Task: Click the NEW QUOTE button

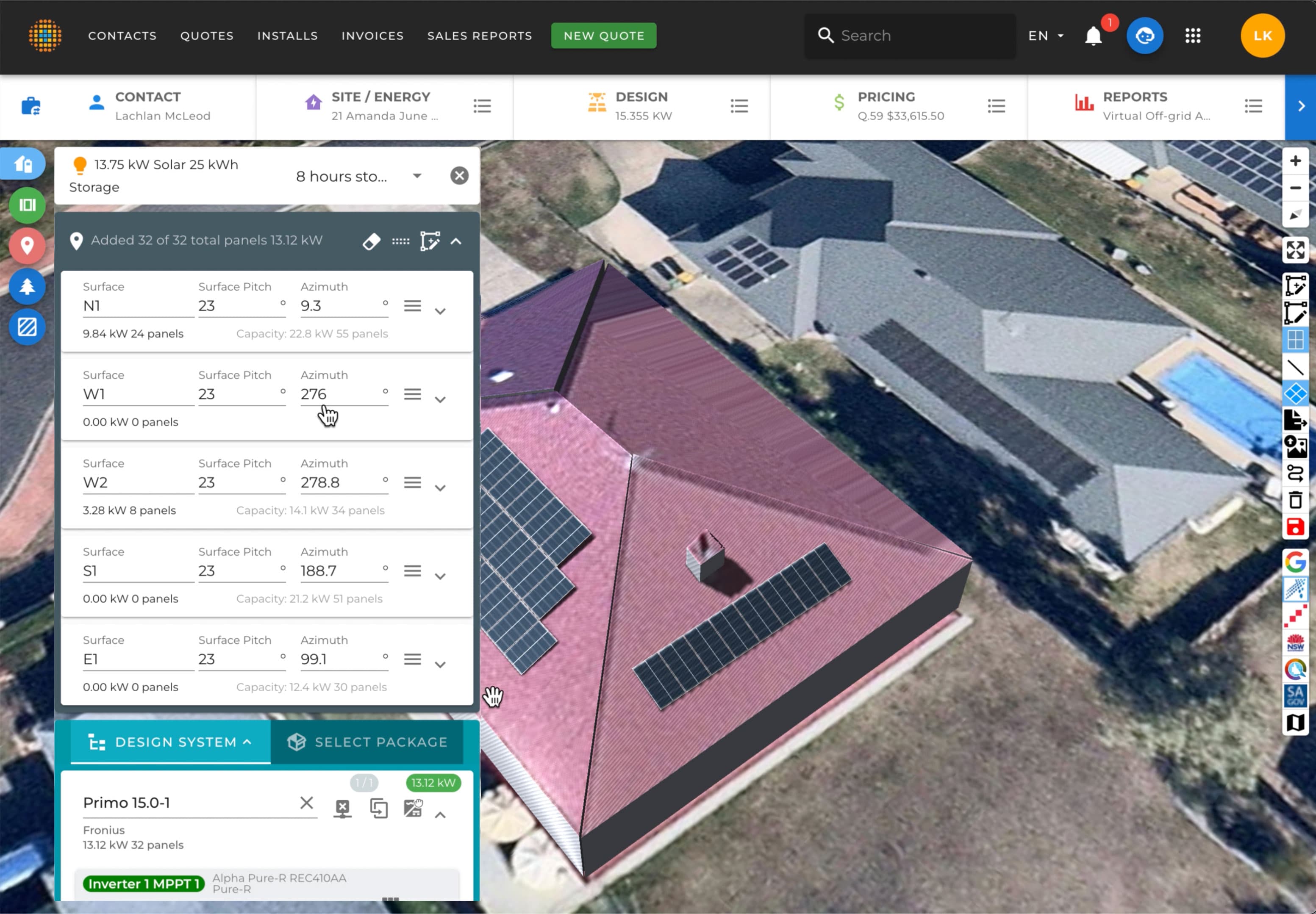Action: click(603, 36)
